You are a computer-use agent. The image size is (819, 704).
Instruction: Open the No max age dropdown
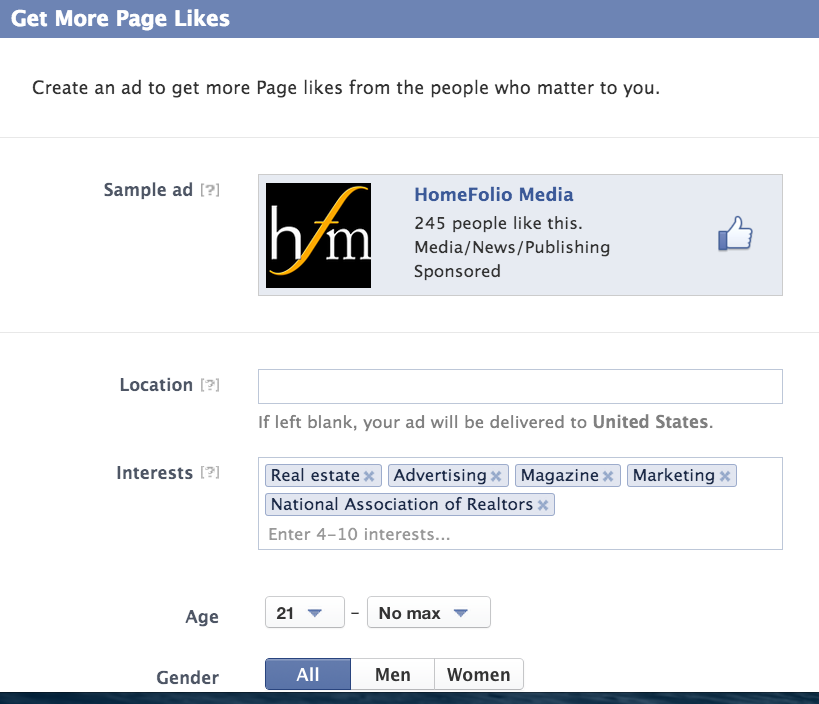(428, 612)
